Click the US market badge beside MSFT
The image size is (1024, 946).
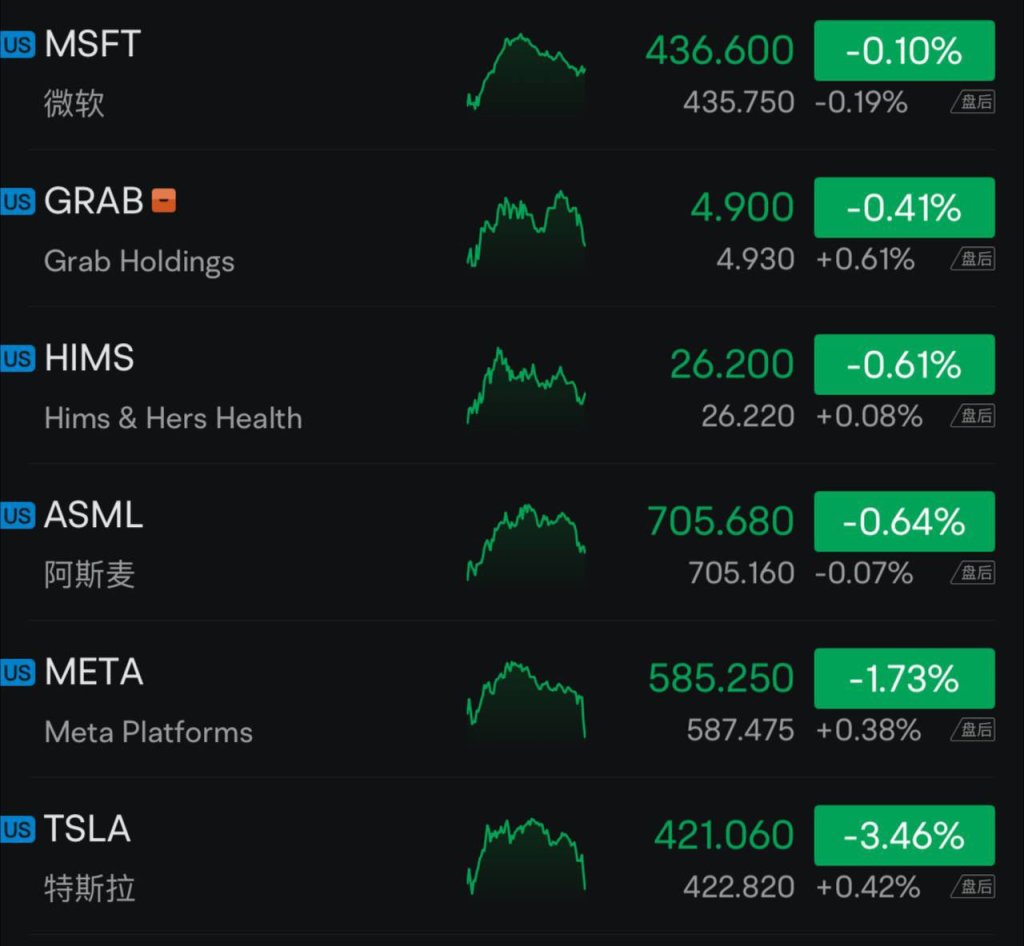click(x=18, y=45)
